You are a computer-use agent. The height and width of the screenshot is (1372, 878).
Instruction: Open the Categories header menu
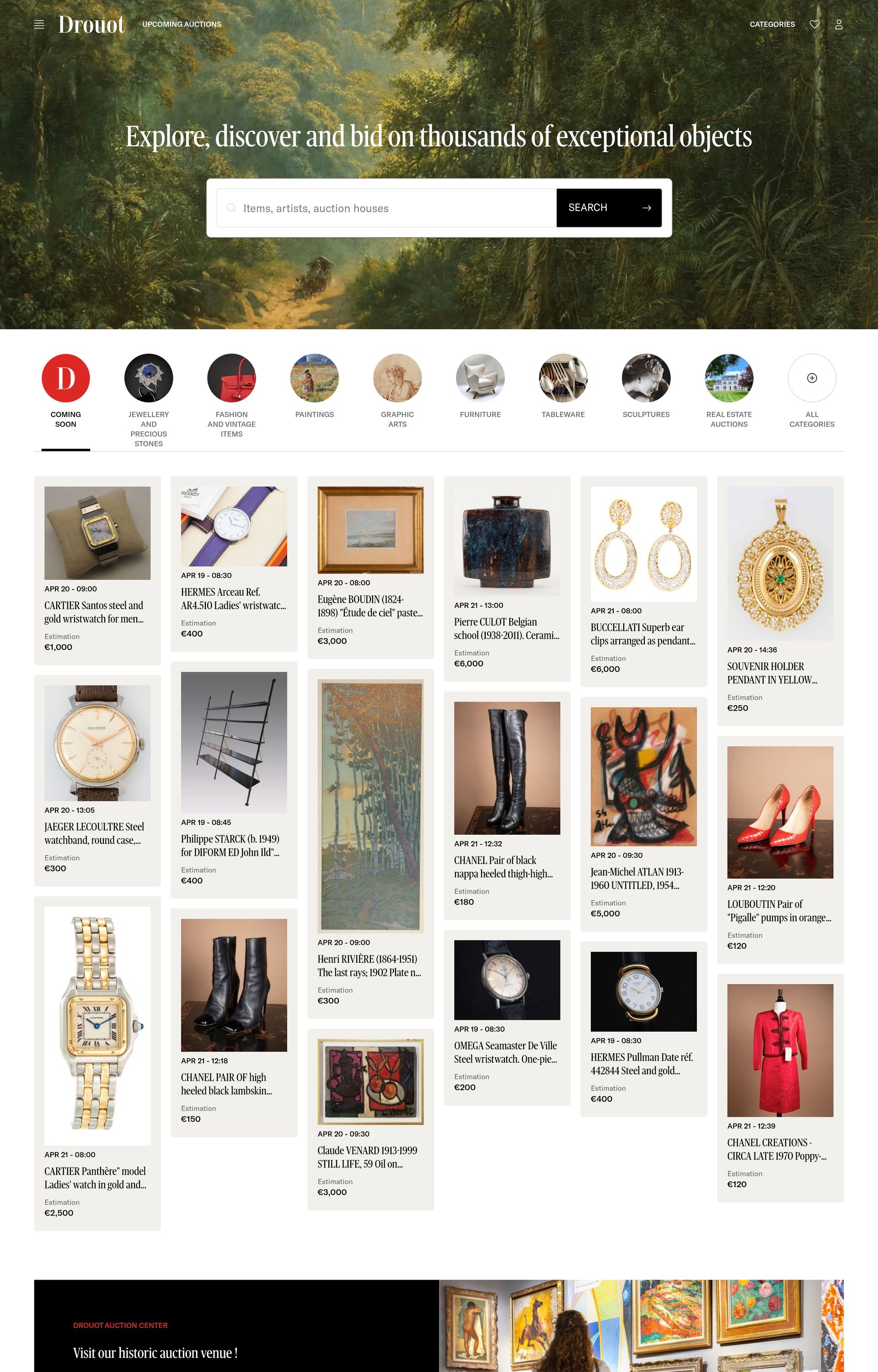pos(772,25)
